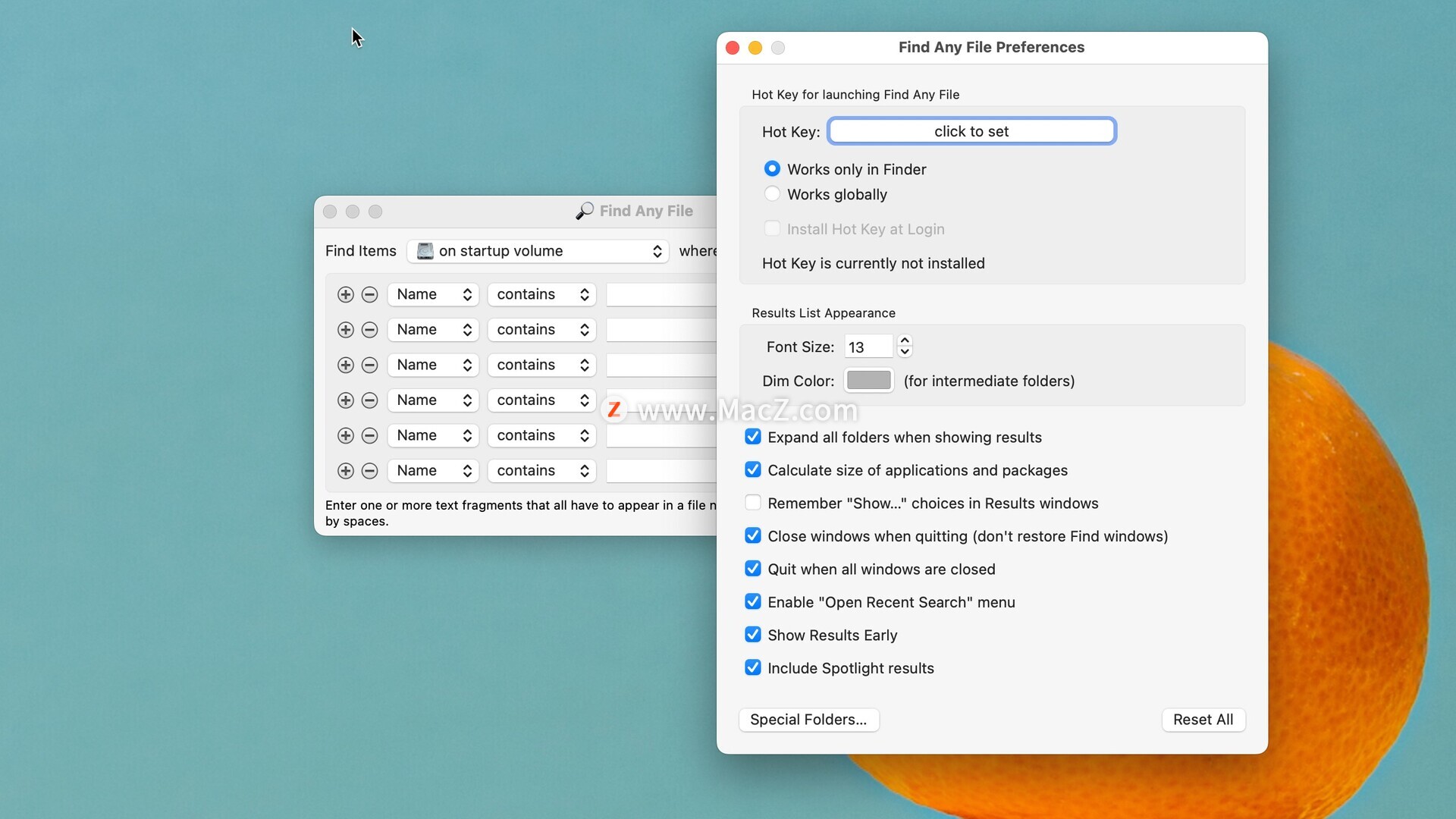1456x819 pixels.
Task: Remove the first Name contains rule
Action: (369, 294)
